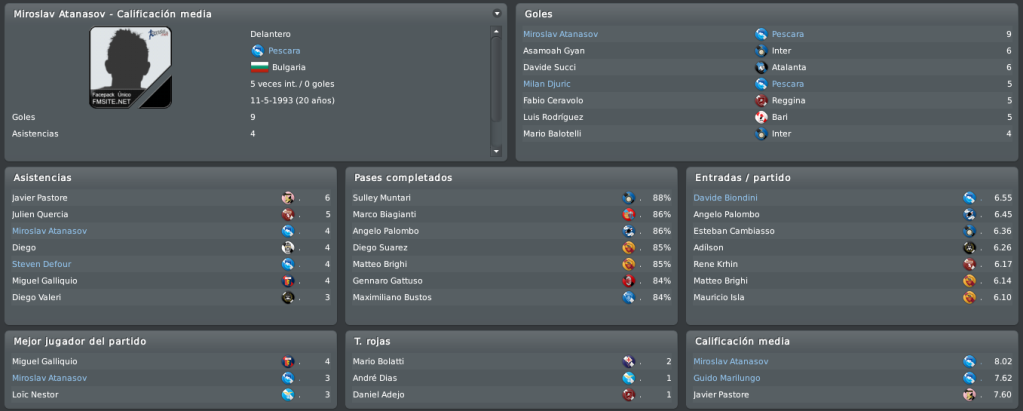This screenshot has width=1023, height=411.
Task: Click Reggina badge beside Fabio Ceravolo
Action: click(x=761, y=100)
